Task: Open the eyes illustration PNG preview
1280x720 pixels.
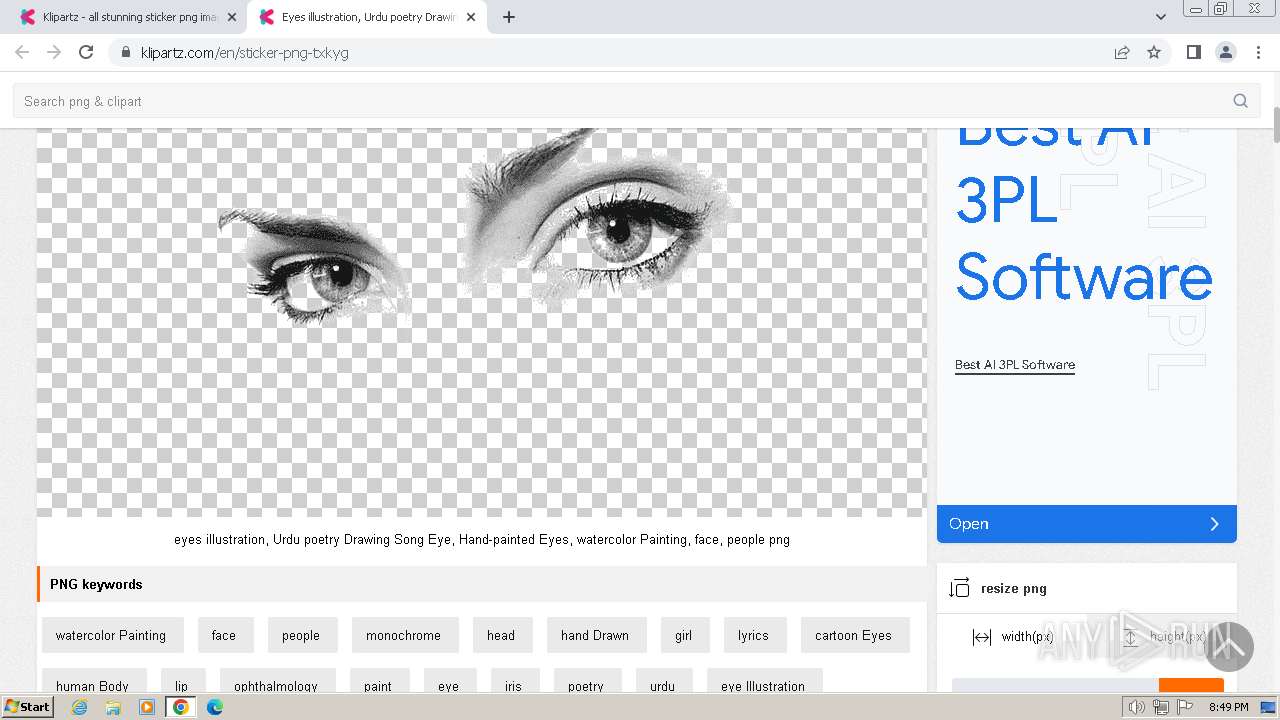Action: [482, 322]
